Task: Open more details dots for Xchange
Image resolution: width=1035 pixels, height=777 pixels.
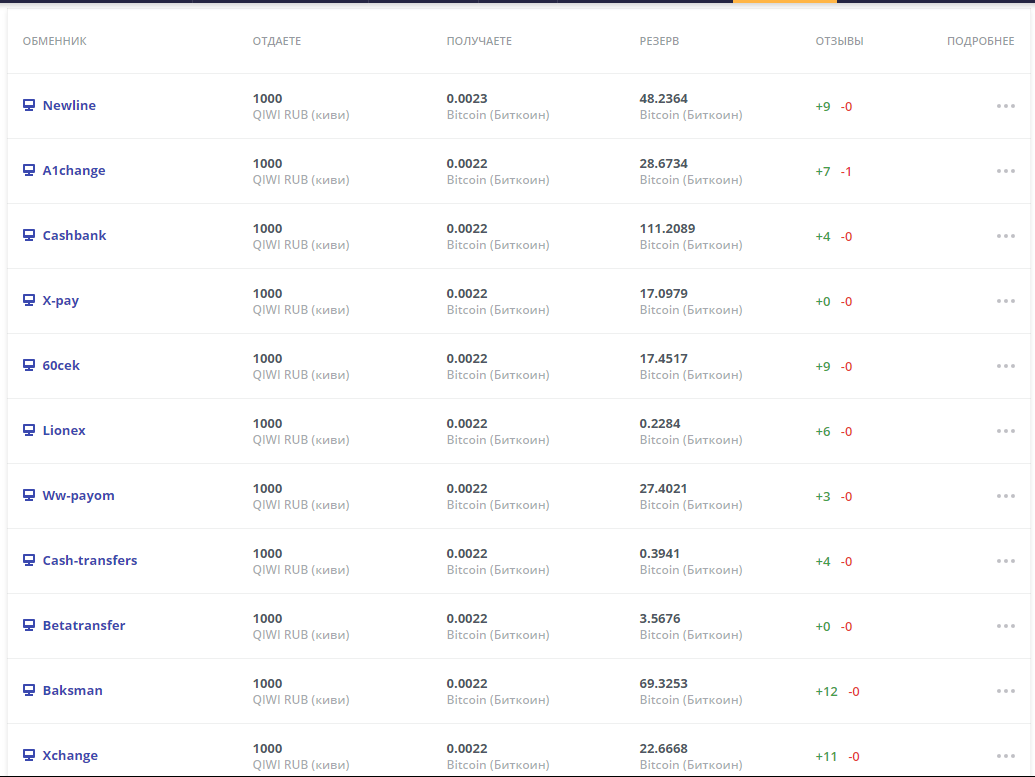Action: 1005,756
